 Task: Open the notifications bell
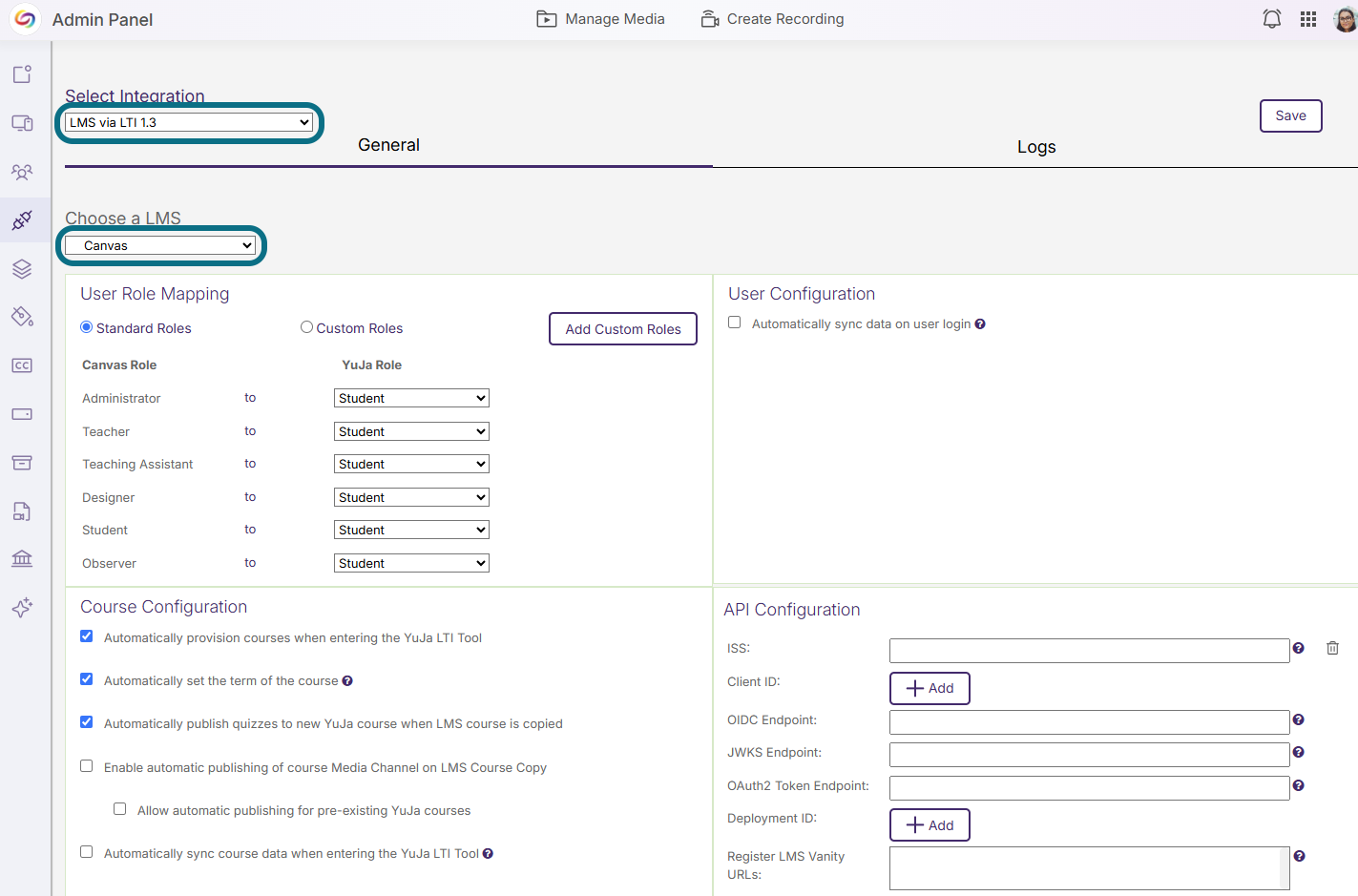1271,19
